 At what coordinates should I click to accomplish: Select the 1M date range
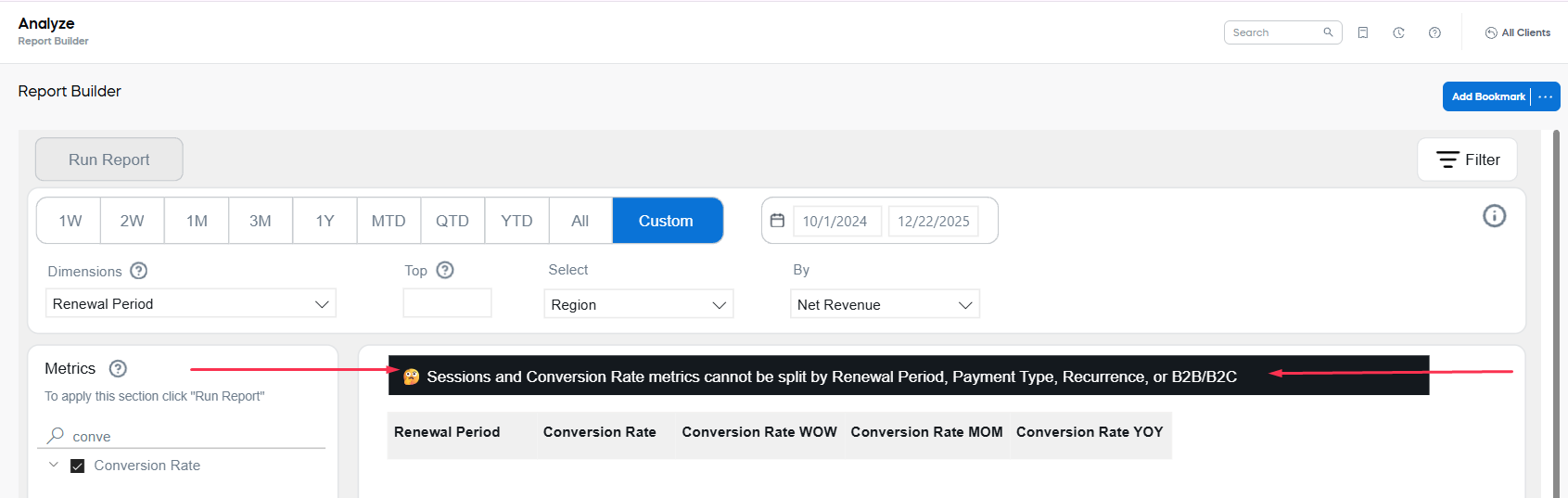coord(197,221)
